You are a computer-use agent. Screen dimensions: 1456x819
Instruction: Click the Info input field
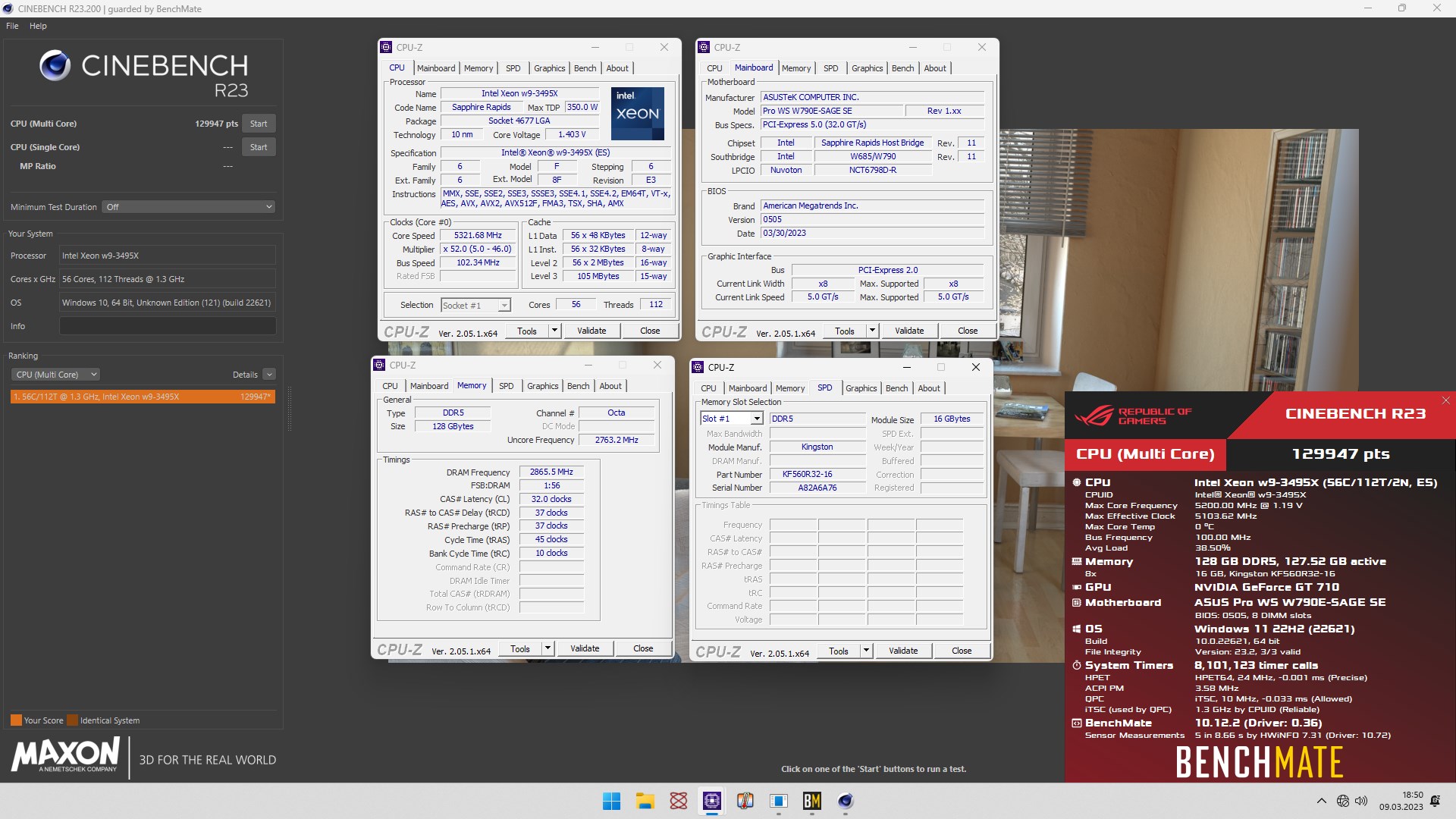168,326
